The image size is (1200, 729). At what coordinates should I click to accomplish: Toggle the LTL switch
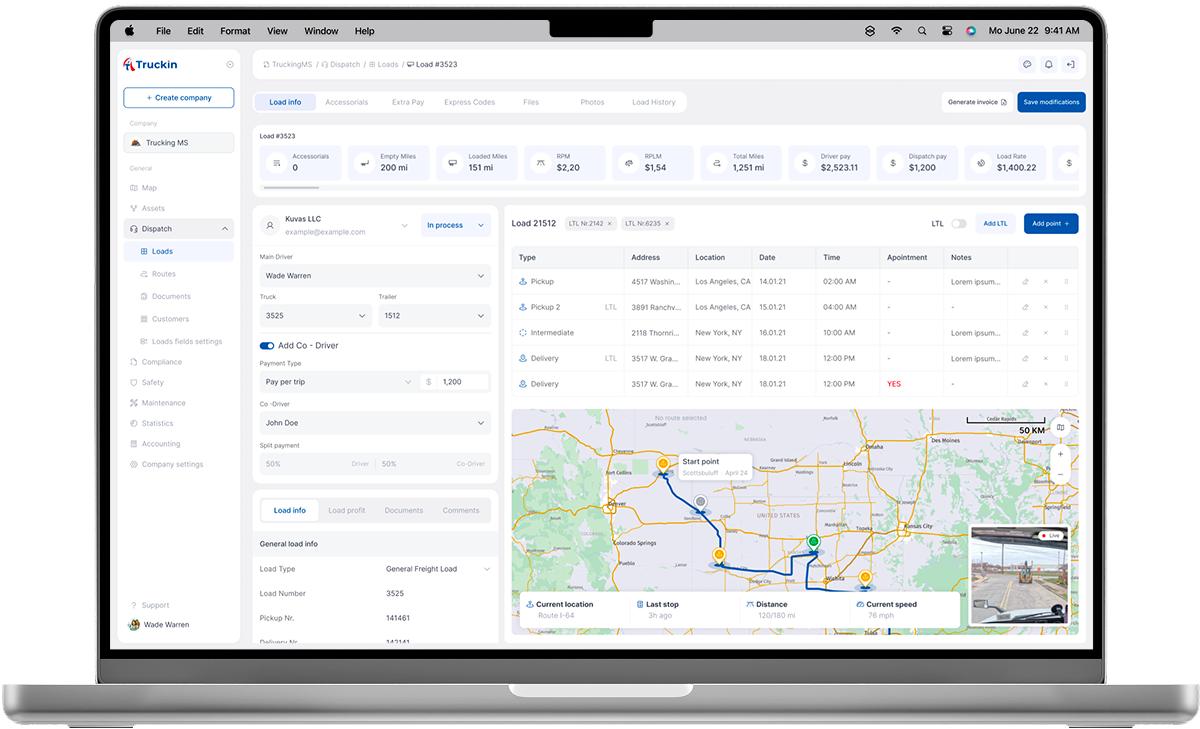point(958,224)
